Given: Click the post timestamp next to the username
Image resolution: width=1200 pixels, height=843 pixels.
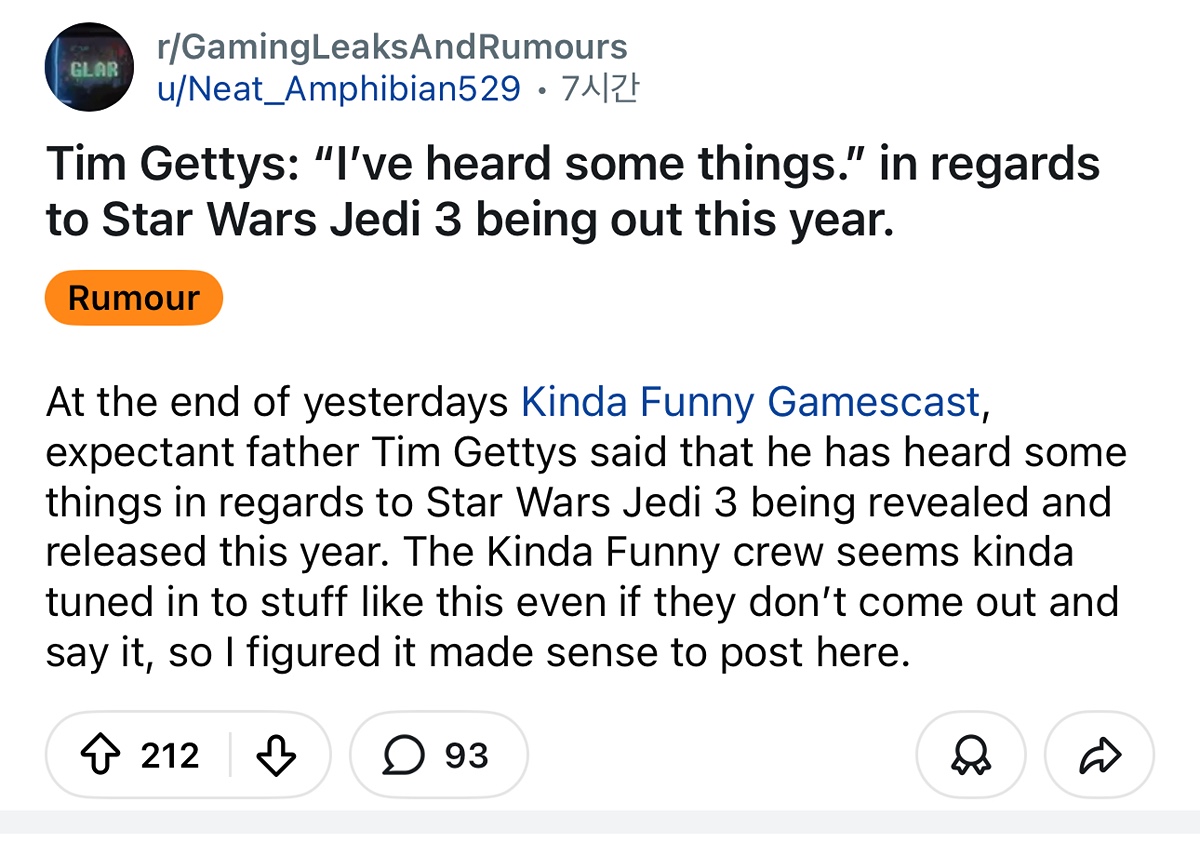Looking at the screenshot, I should pyautogui.click(x=600, y=89).
